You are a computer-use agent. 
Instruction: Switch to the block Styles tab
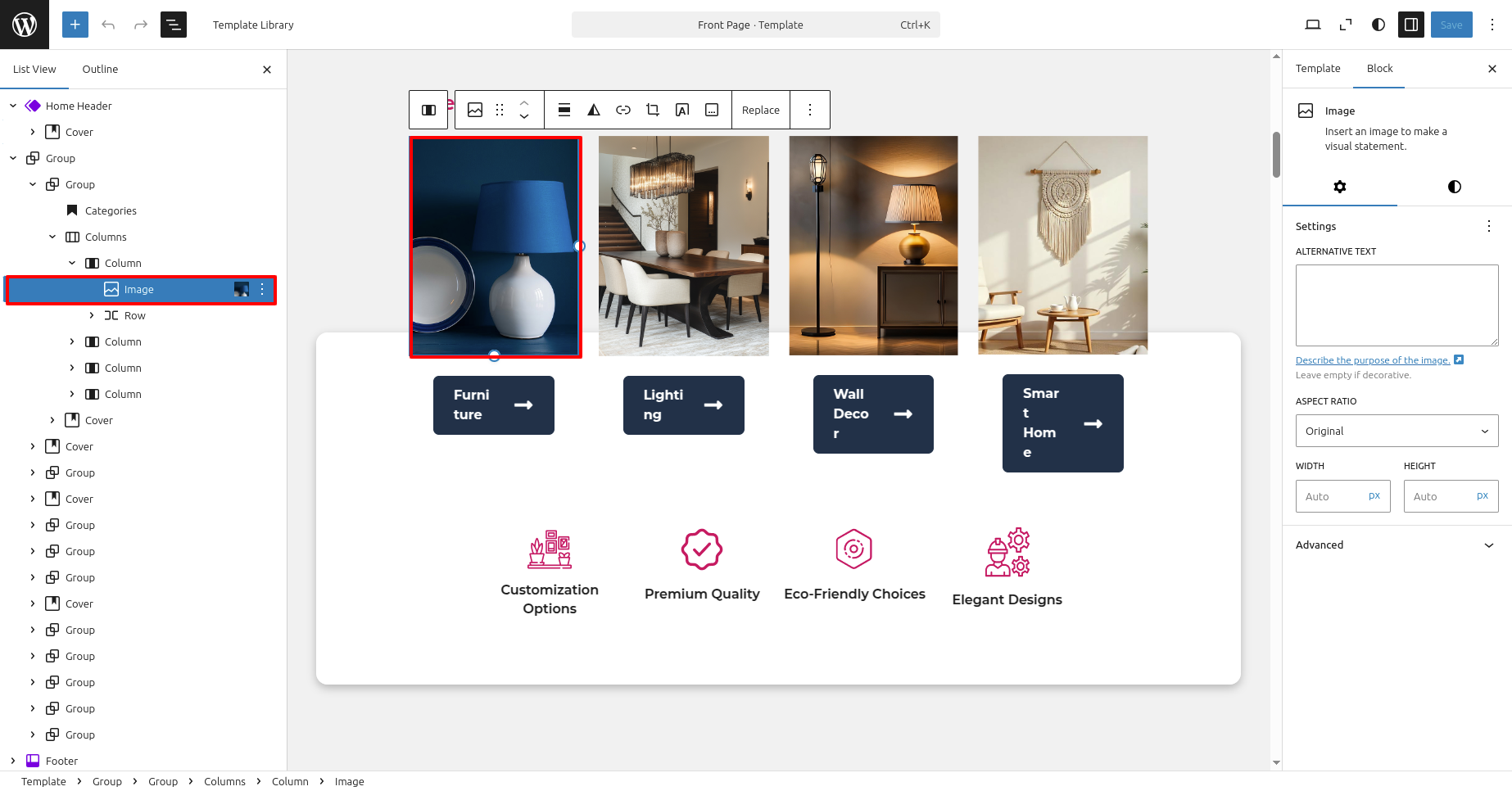(x=1455, y=187)
